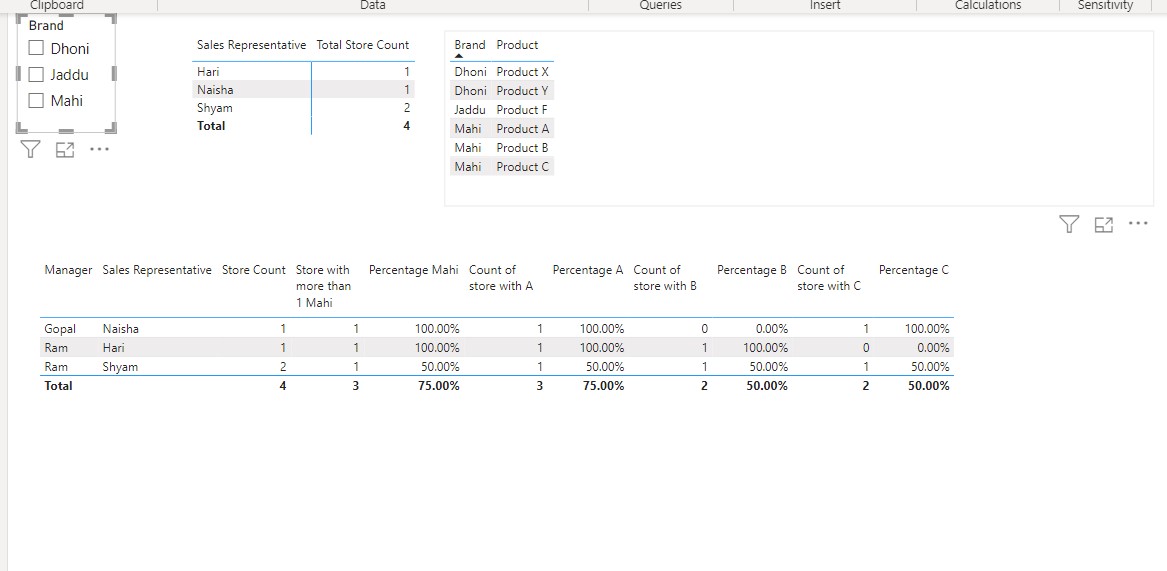1167x571 pixels.
Task: Toggle the Jaddu brand checkbox
Action: (37, 75)
